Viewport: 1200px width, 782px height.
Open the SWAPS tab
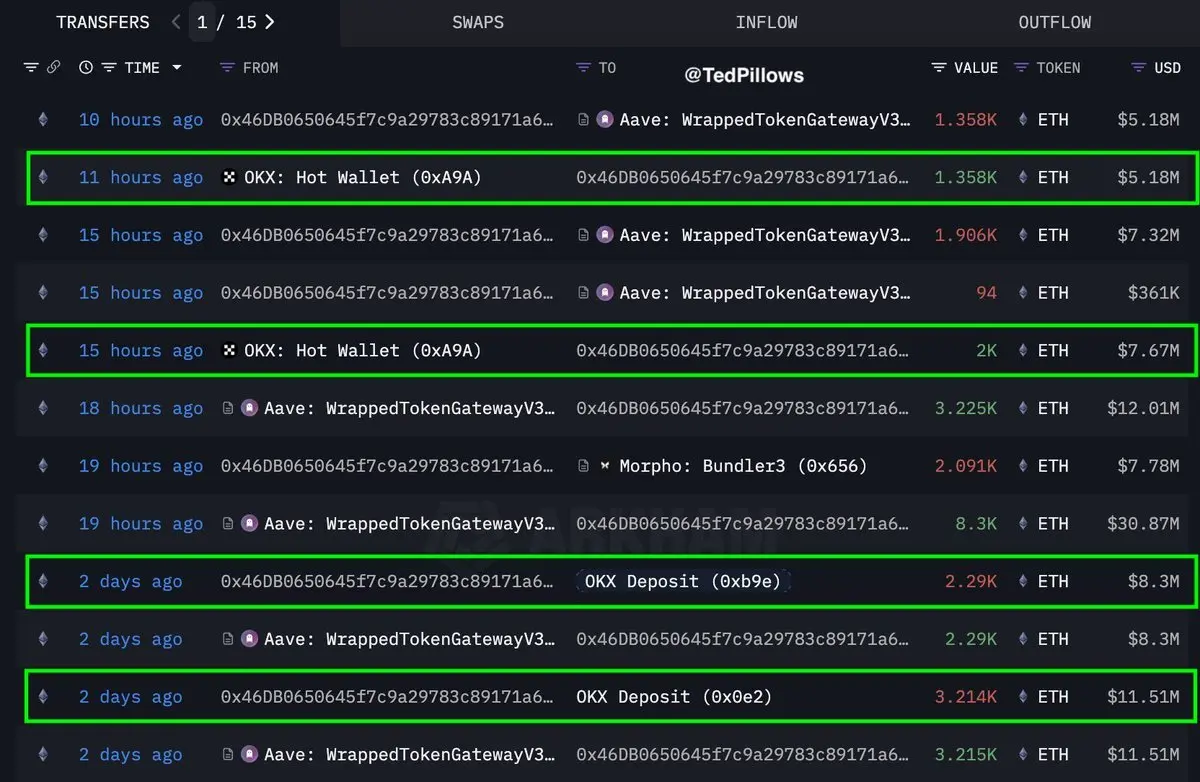478,22
